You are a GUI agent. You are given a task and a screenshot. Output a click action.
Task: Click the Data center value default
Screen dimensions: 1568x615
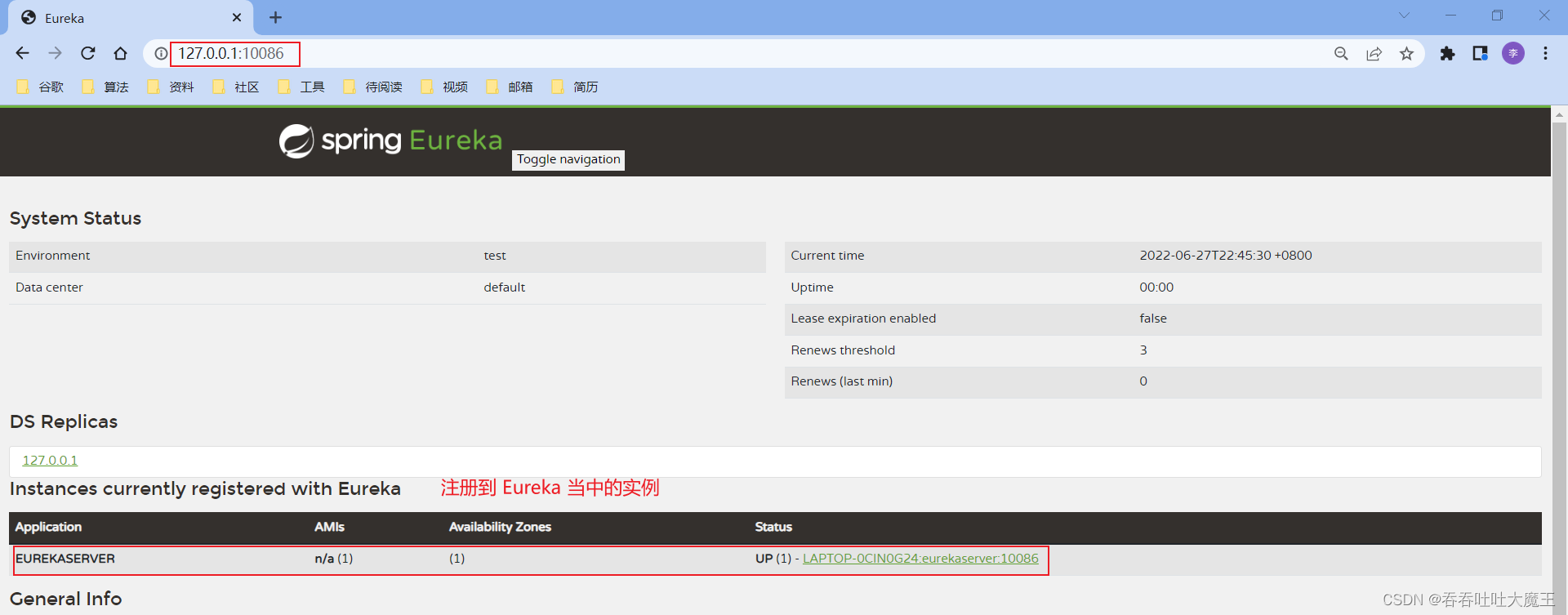click(x=505, y=287)
